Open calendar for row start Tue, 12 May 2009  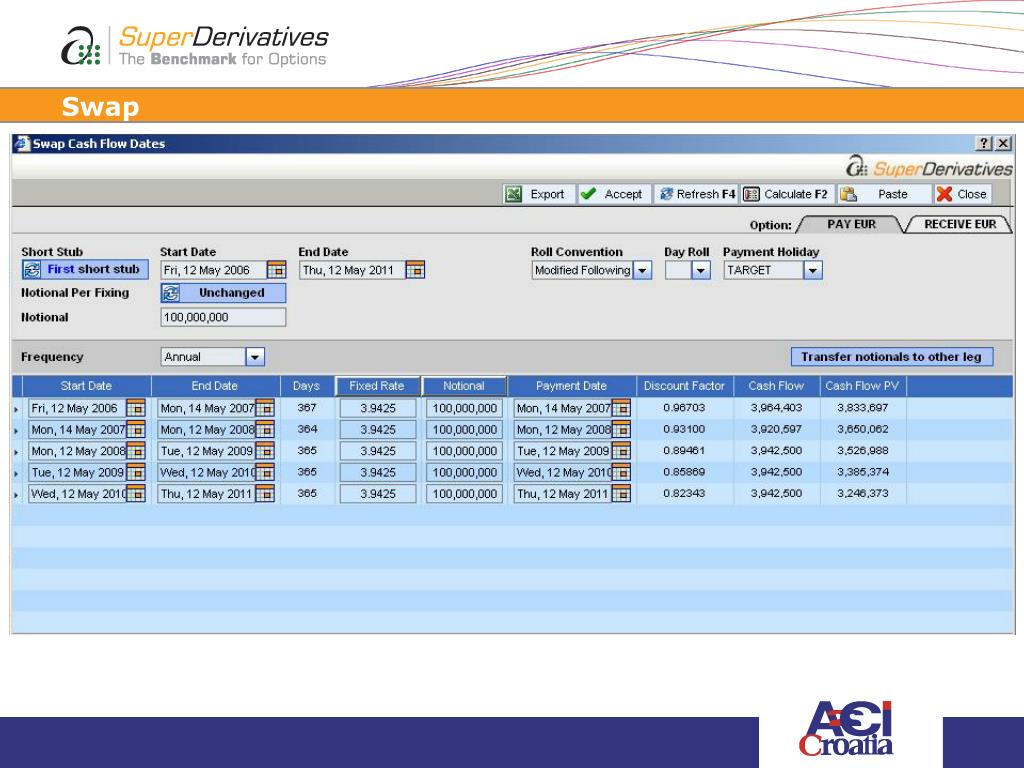(x=136, y=473)
